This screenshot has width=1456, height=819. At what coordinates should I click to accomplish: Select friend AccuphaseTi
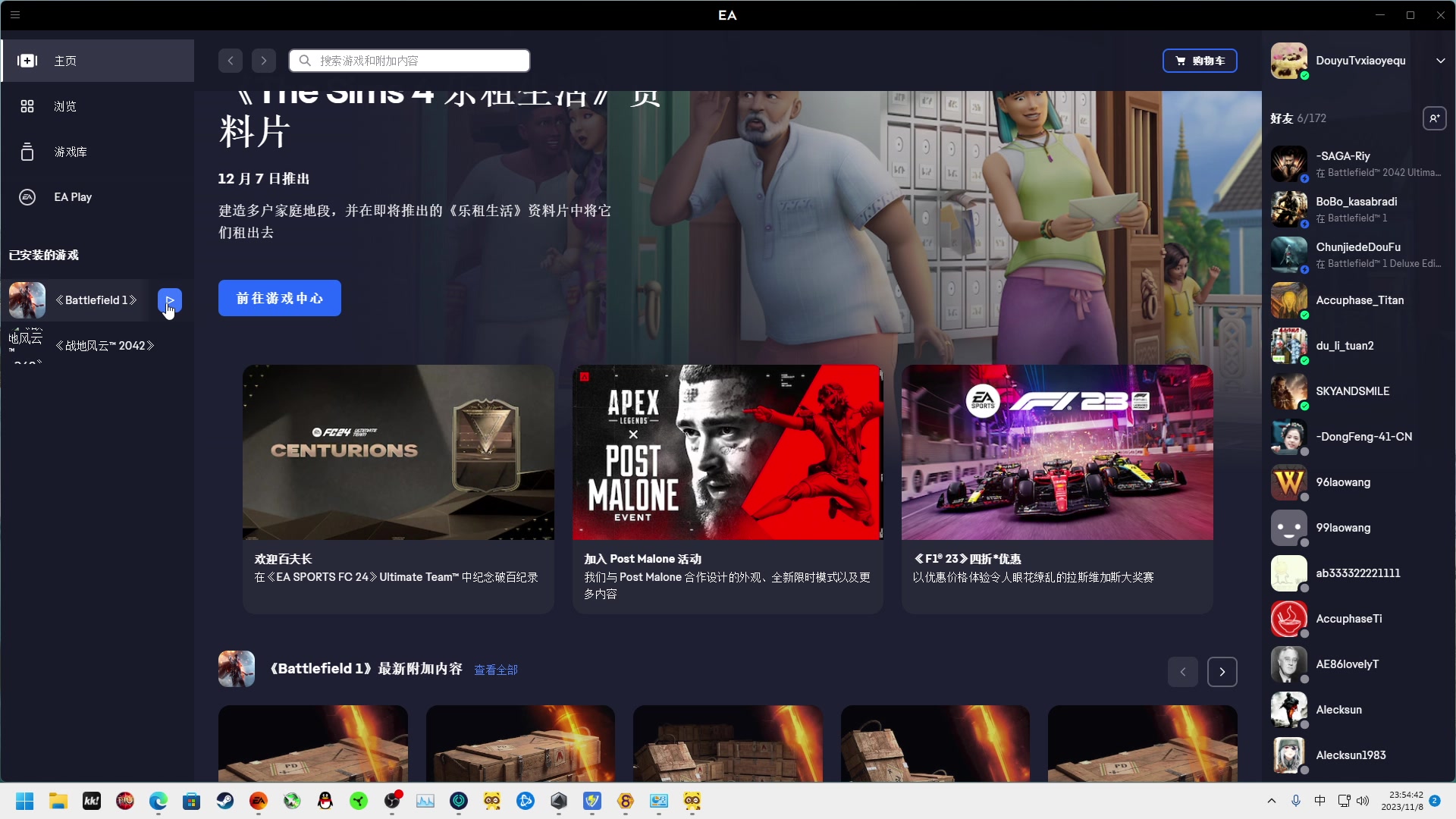[1358, 619]
